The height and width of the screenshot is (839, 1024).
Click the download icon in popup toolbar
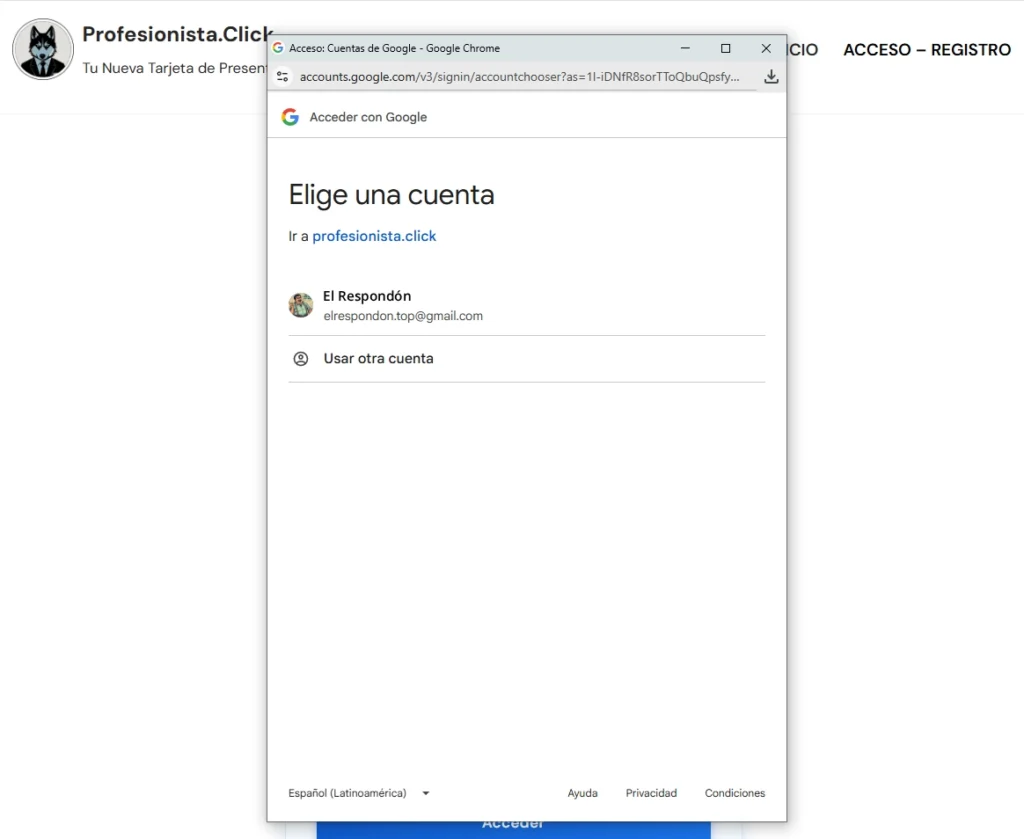[771, 76]
